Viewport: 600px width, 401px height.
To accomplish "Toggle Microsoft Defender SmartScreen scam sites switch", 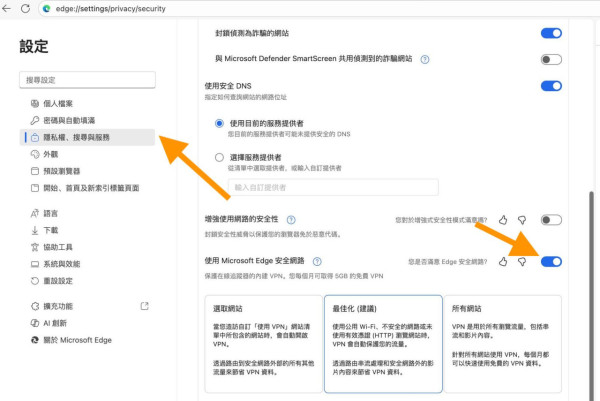I will [551, 59].
